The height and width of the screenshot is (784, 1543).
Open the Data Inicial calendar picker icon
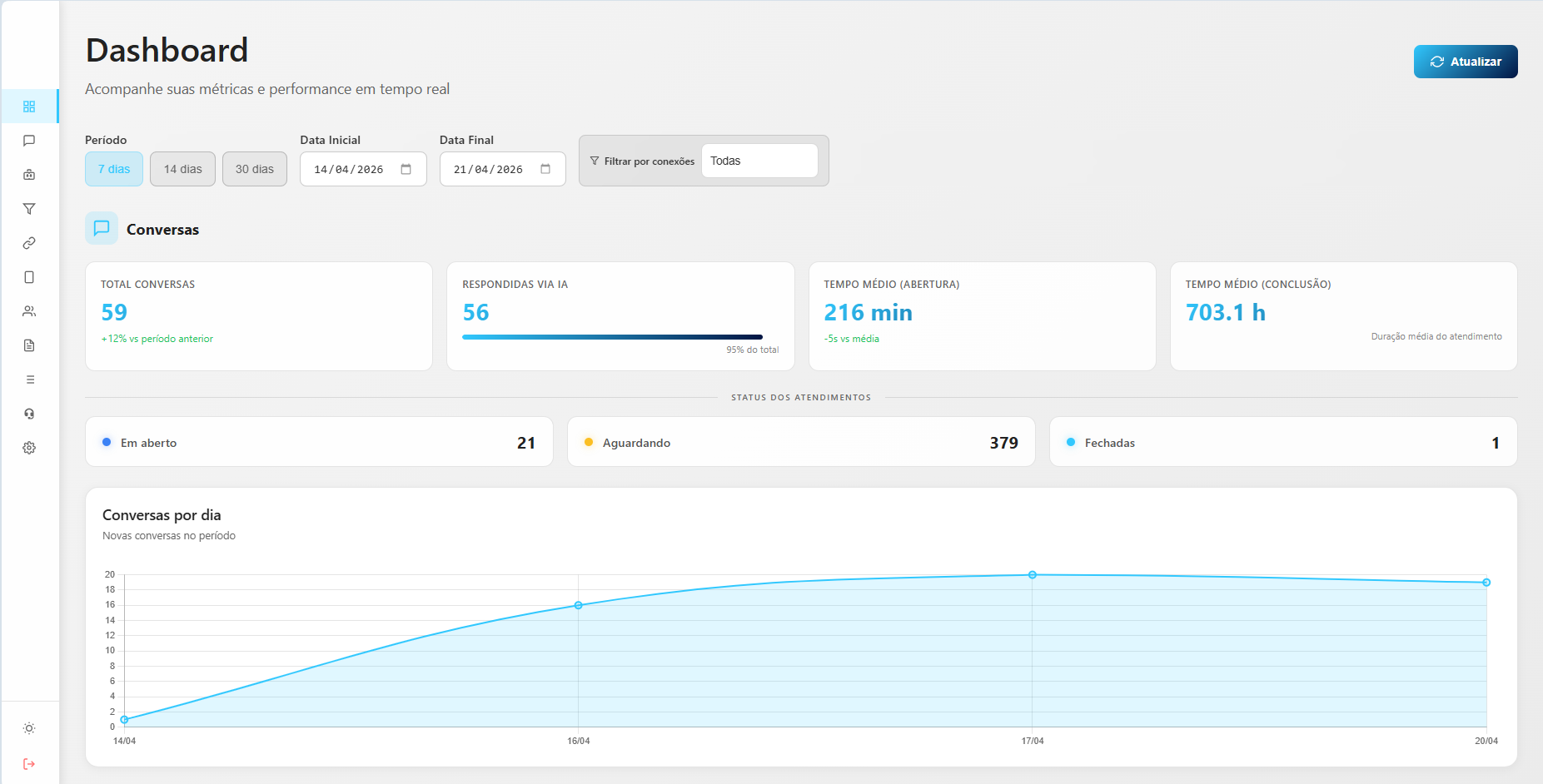pyautogui.click(x=406, y=169)
